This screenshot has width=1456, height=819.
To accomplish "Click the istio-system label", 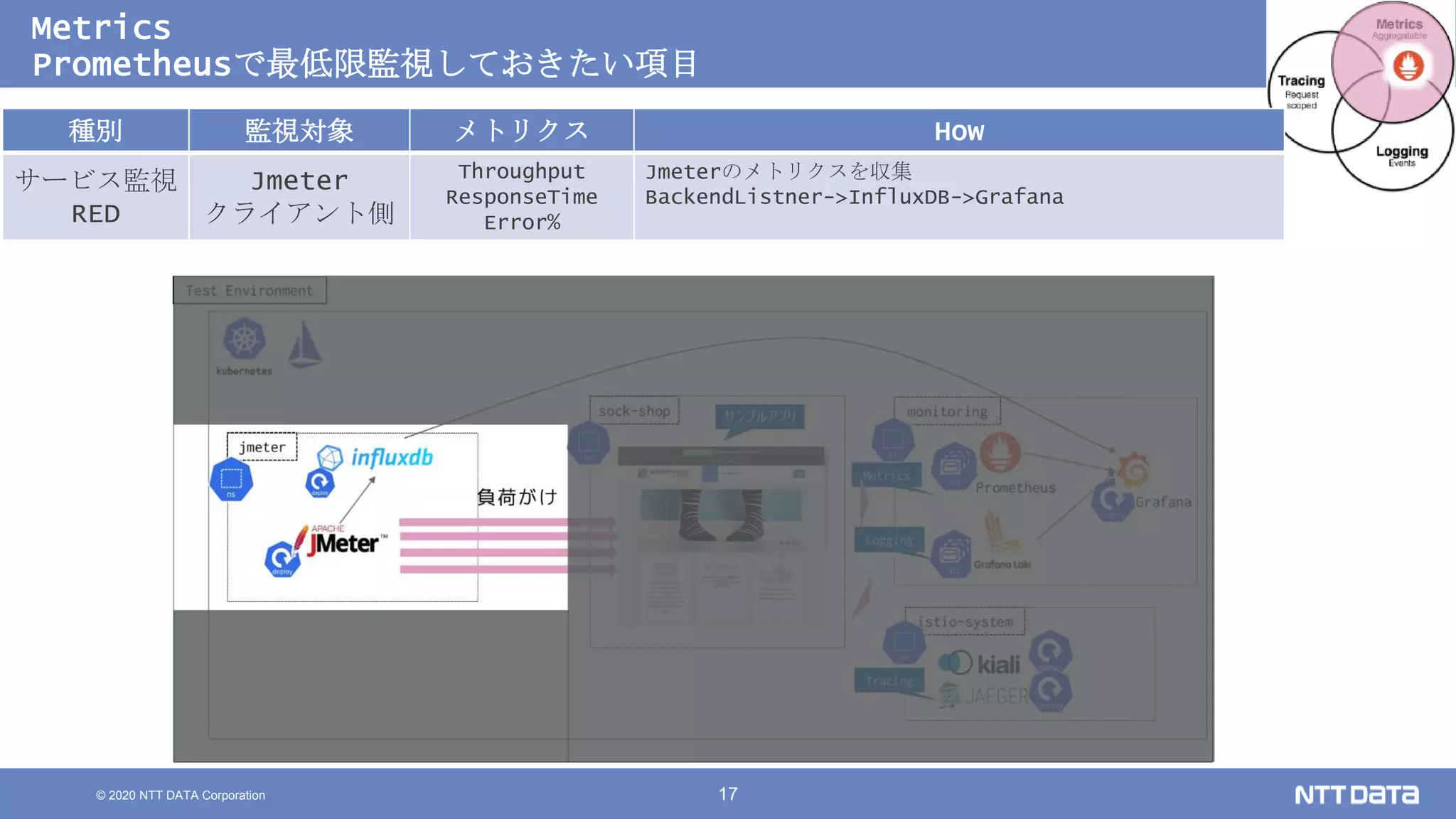I will click(965, 622).
